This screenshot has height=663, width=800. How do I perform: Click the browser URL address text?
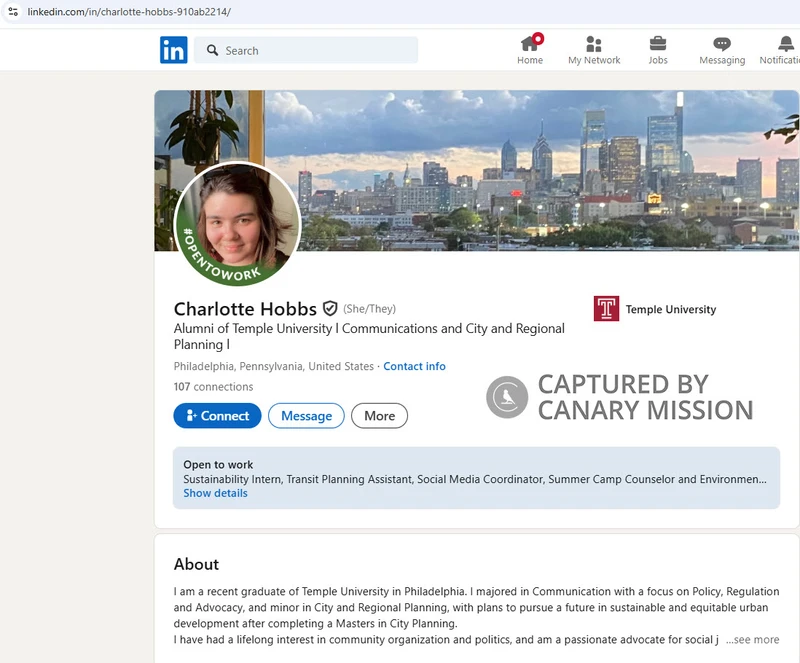point(129,11)
